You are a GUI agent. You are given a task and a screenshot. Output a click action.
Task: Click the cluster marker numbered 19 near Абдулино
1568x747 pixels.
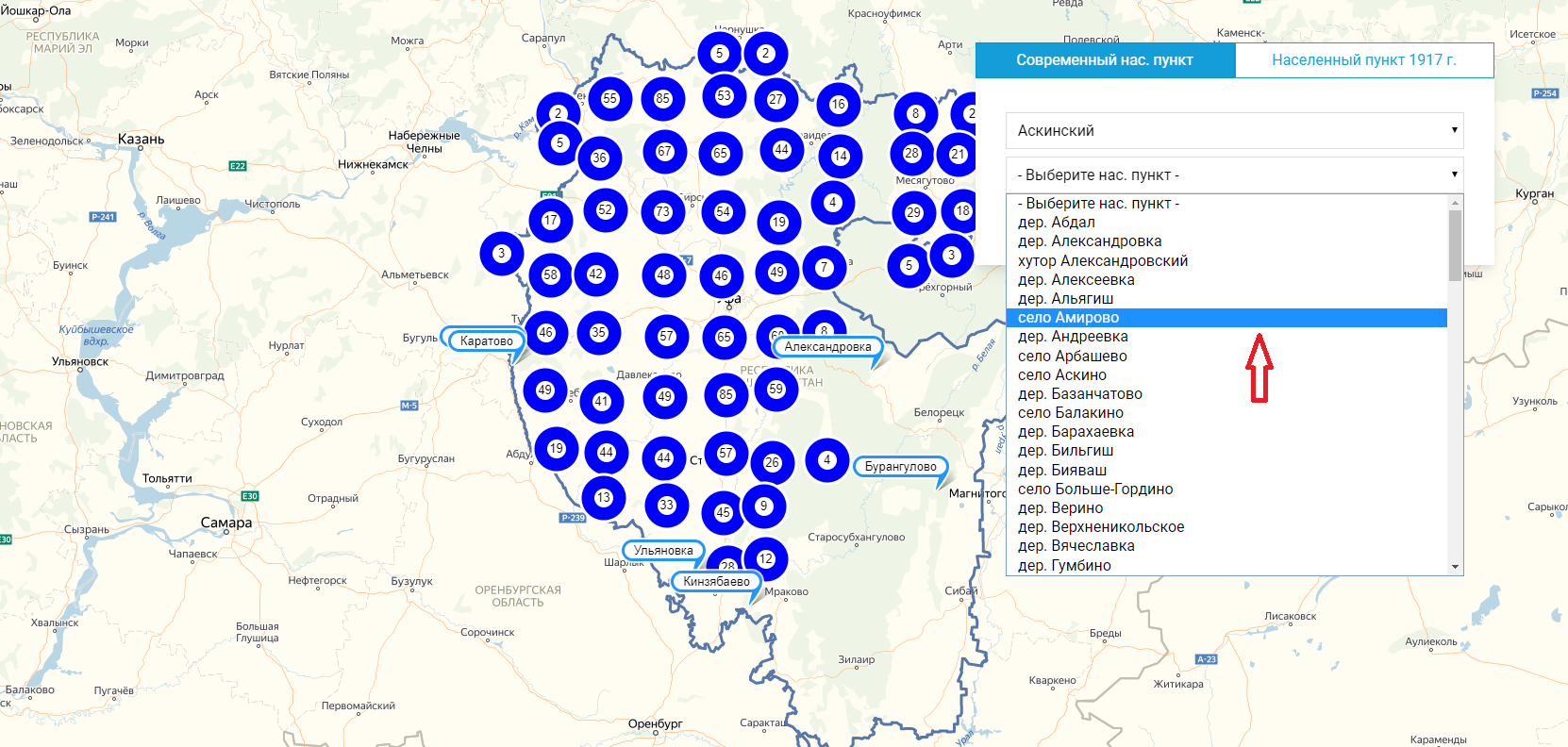(557, 449)
